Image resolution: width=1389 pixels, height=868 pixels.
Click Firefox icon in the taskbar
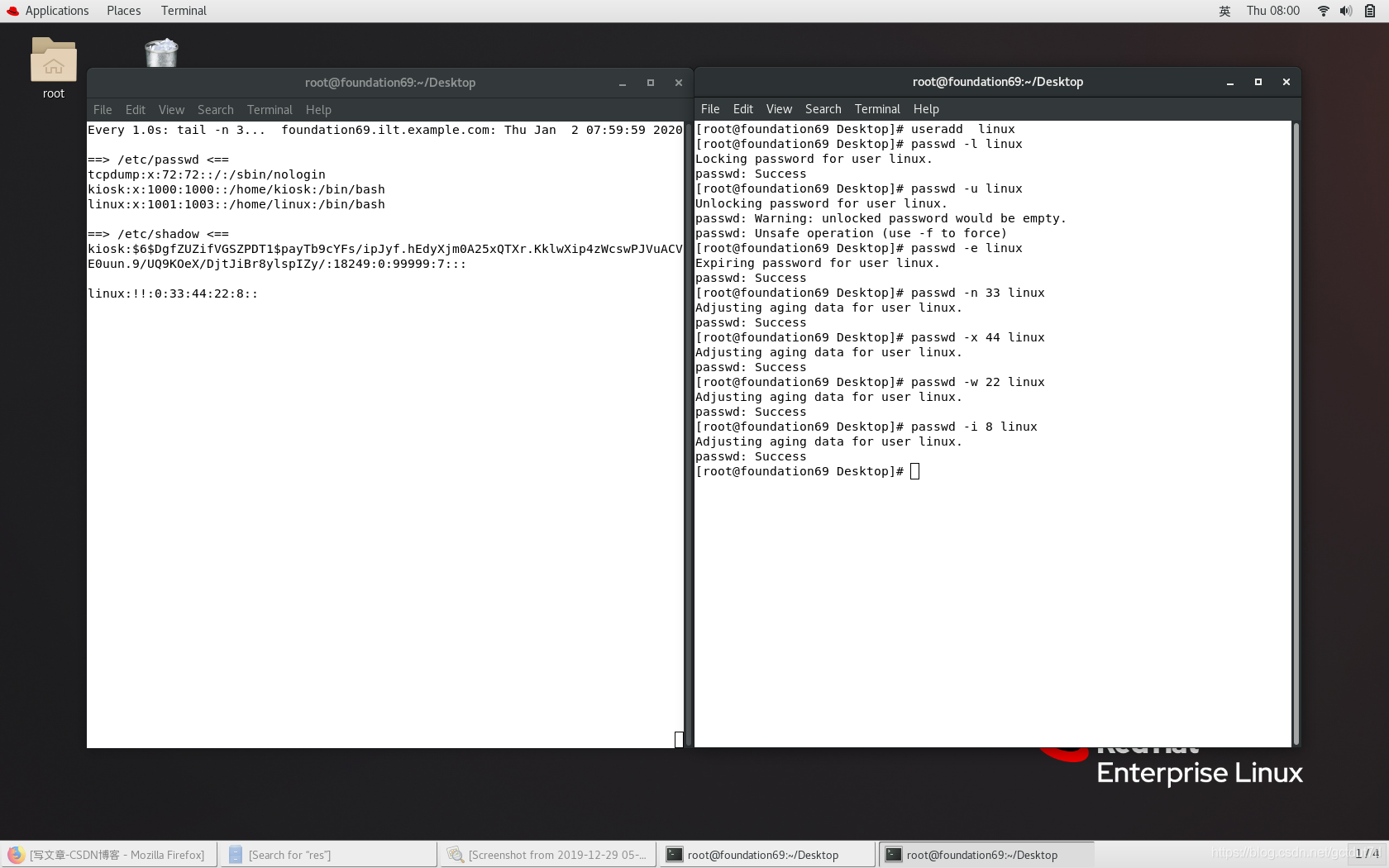coord(16,855)
